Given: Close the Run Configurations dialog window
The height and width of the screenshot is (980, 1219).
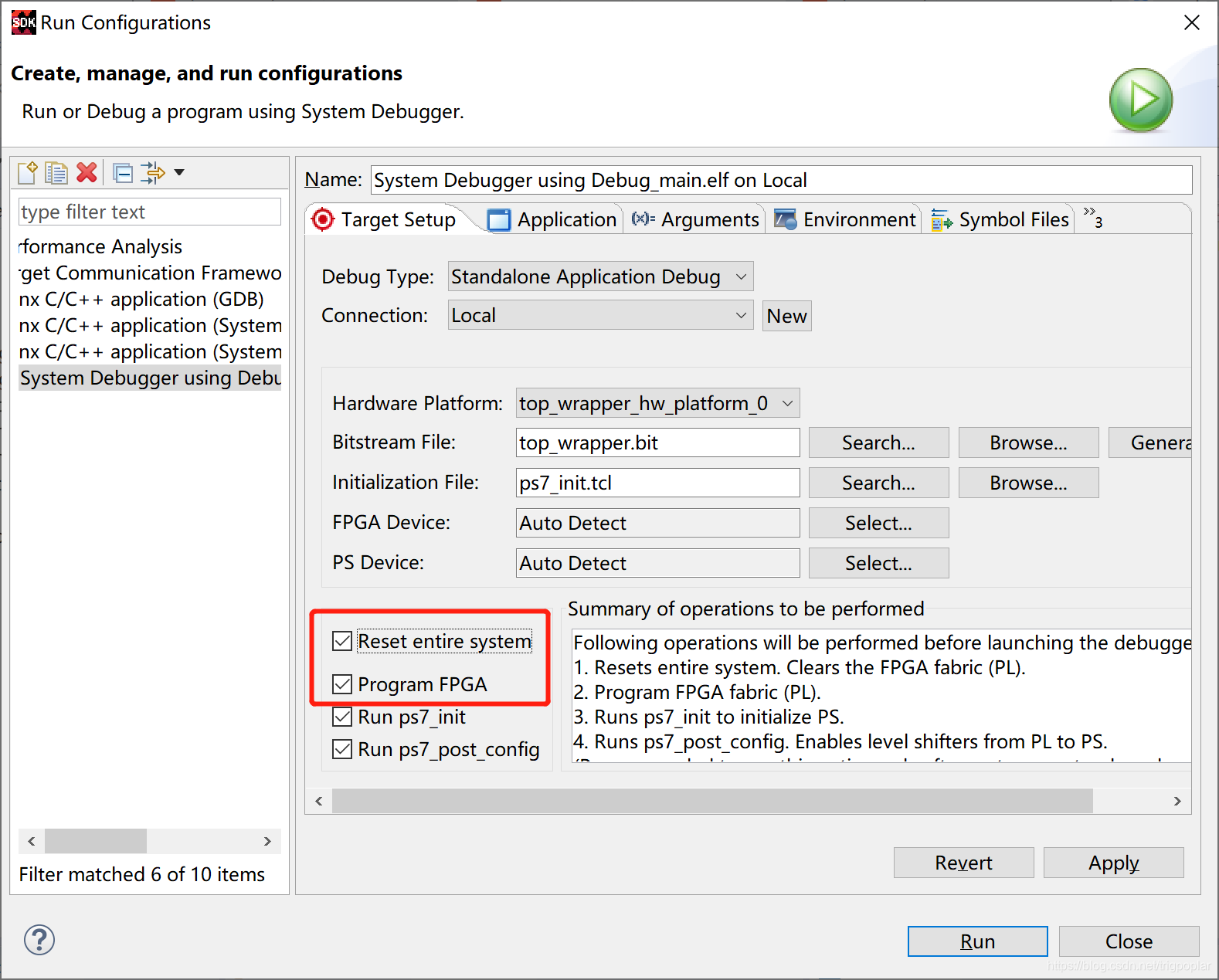Looking at the screenshot, I should coord(1191,22).
